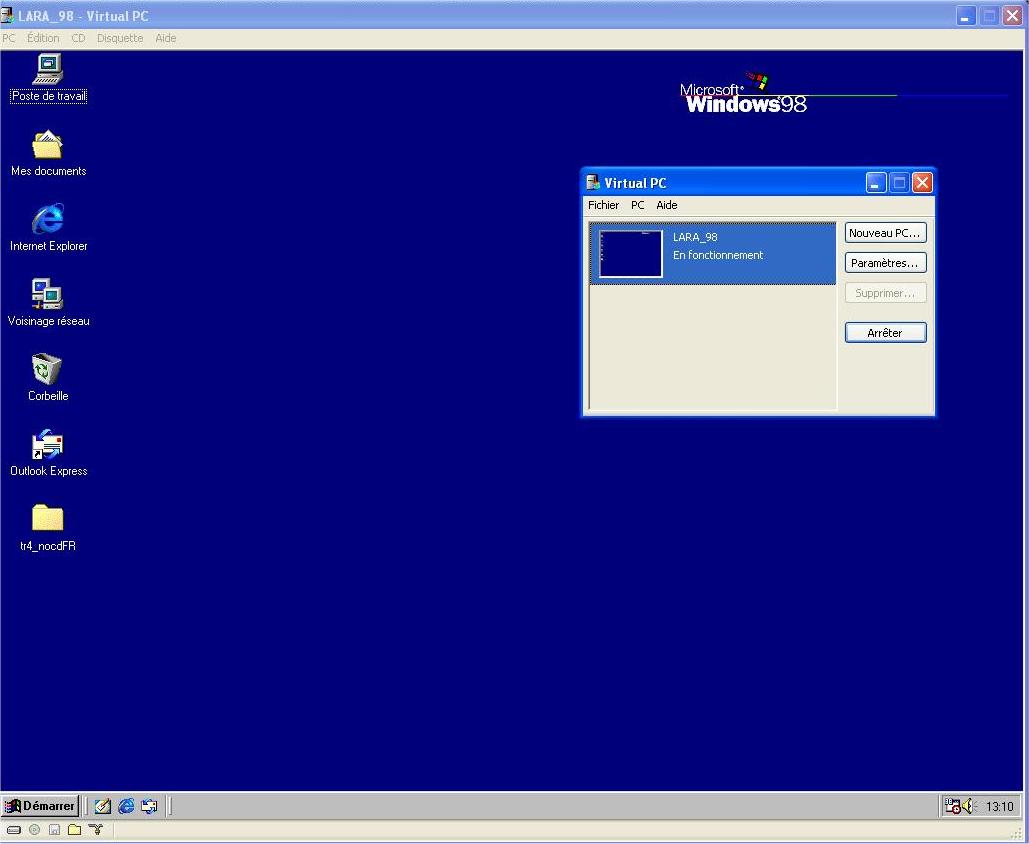1029x844 pixels.
Task: Open the PC menu in Virtual PC console
Action: (x=638, y=205)
